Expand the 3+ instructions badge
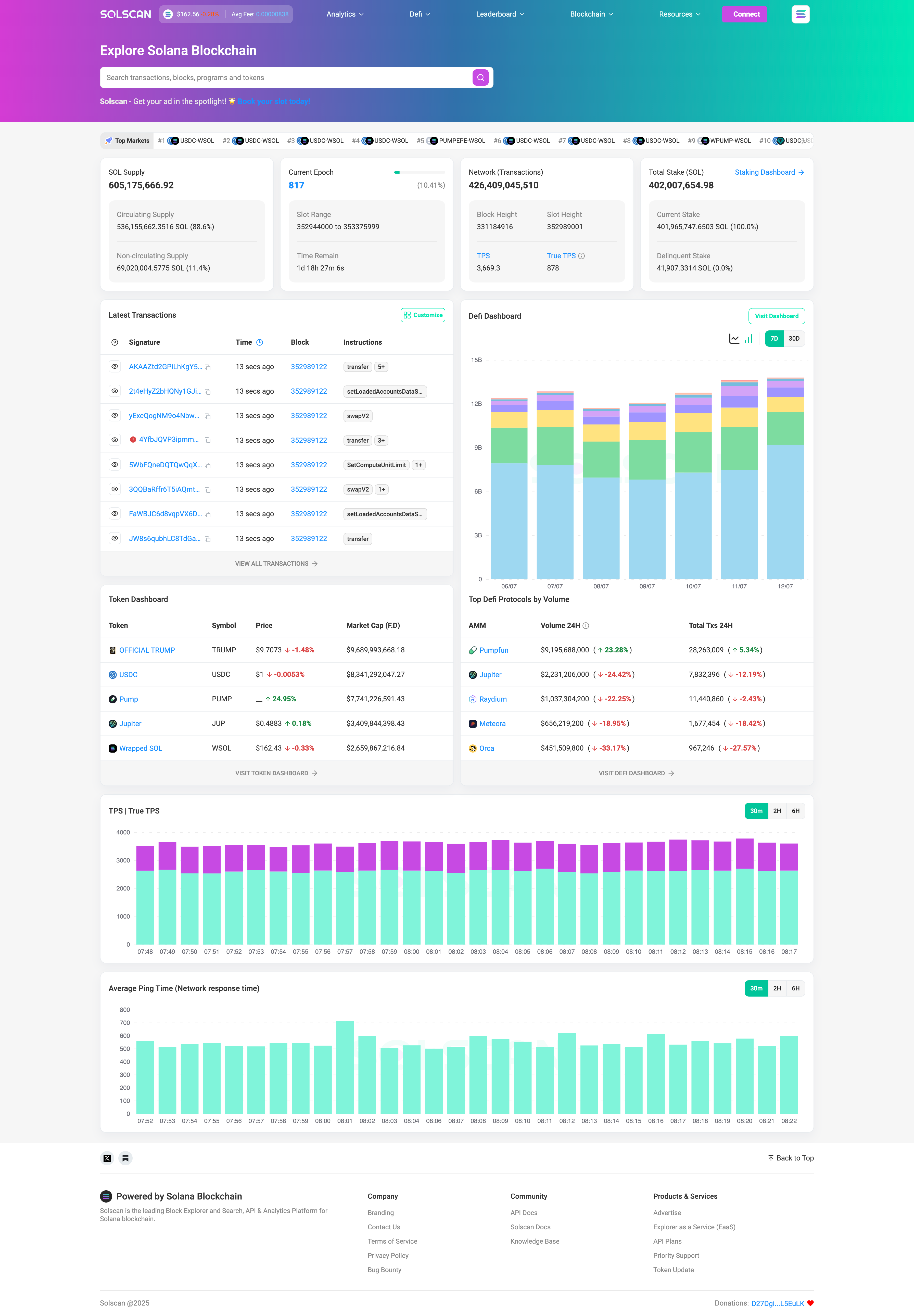This screenshot has height=1316, width=914. coord(382,441)
